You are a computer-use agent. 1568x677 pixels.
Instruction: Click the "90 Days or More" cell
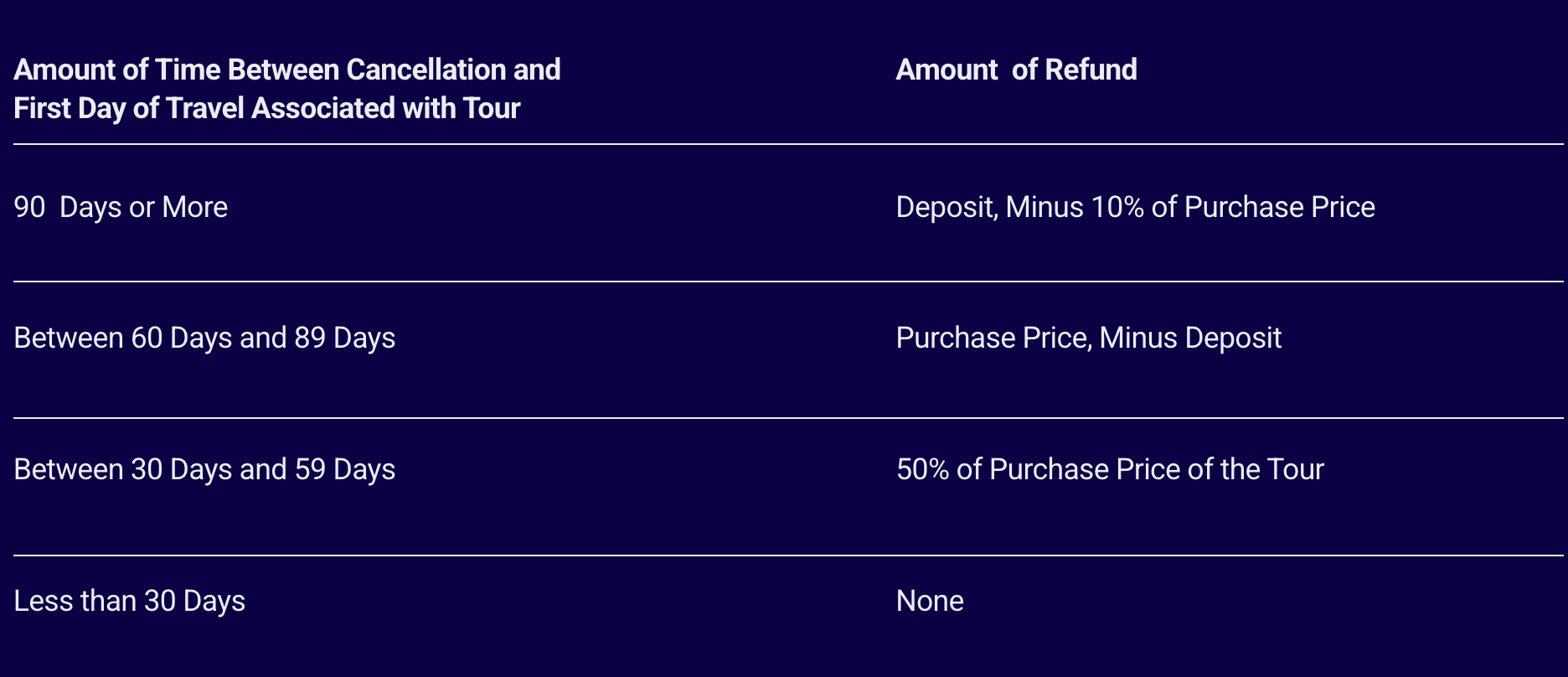point(121,207)
